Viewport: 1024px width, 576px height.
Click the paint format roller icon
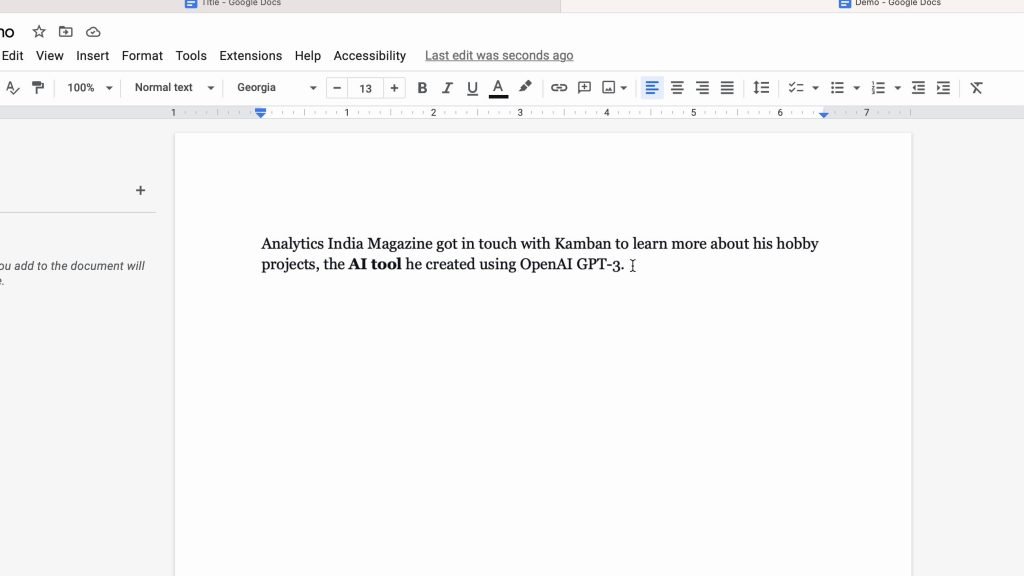38,88
